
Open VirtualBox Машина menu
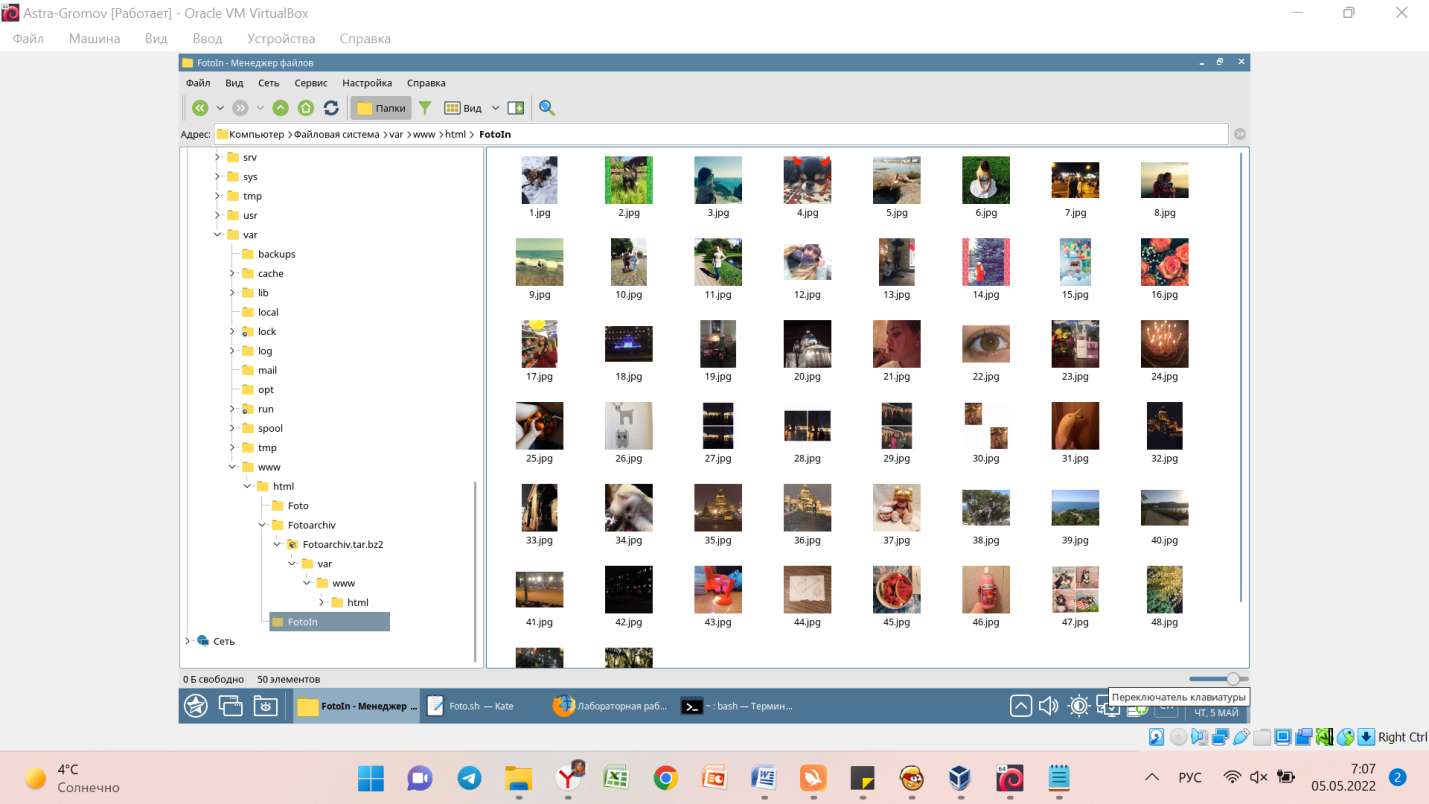pyautogui.click(x=94, y=38)
